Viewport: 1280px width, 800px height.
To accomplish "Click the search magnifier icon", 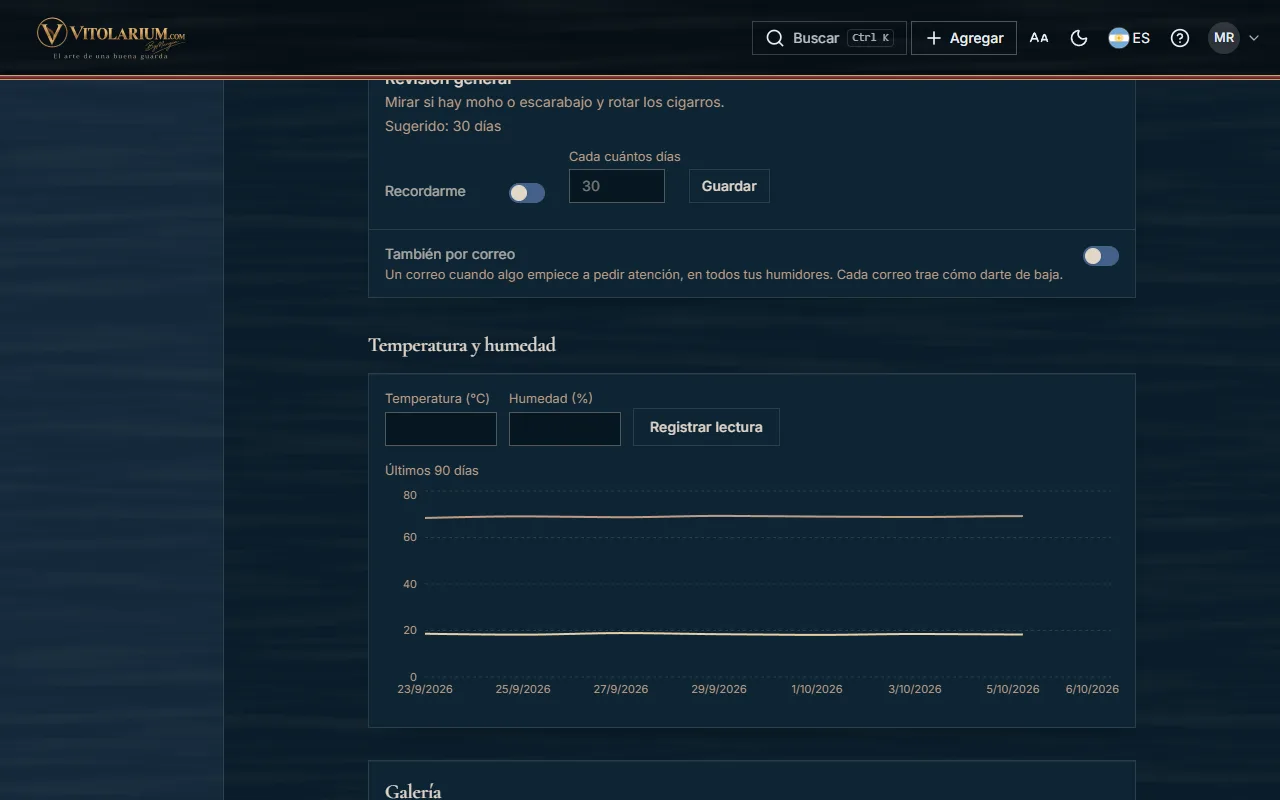I will point(775,38).
